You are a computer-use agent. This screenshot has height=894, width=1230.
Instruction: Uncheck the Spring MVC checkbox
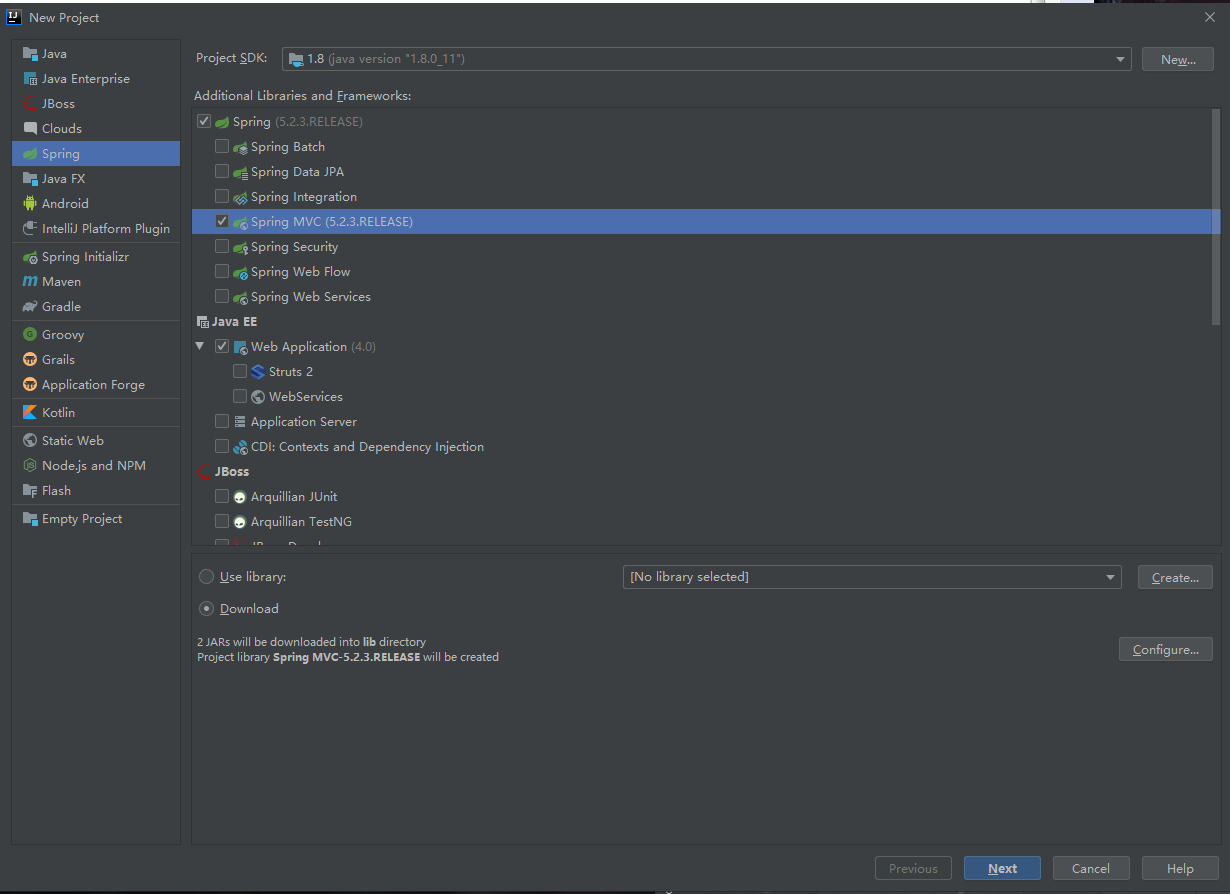coord(222,221)
